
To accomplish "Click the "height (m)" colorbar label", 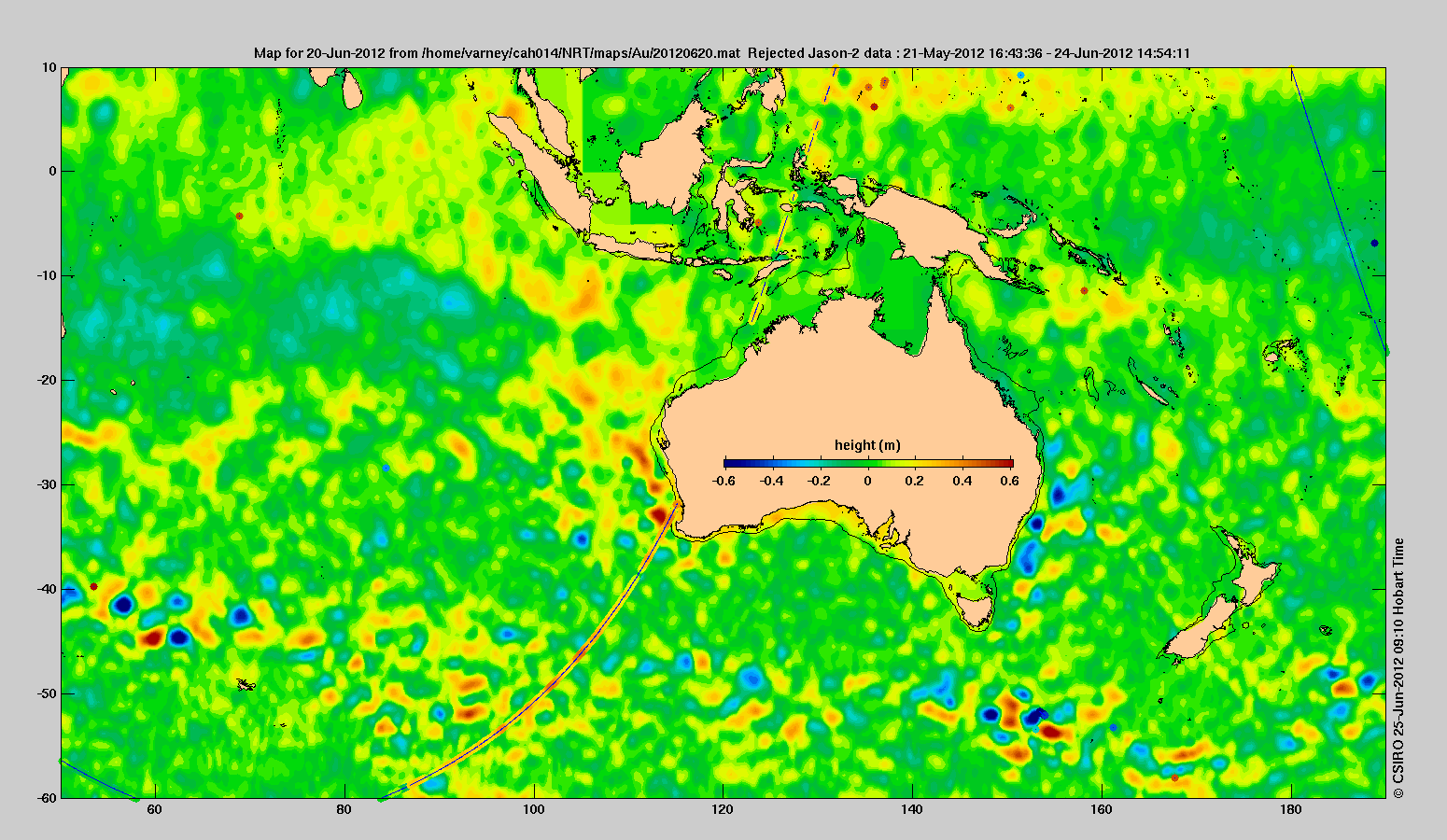I will 867,445.
